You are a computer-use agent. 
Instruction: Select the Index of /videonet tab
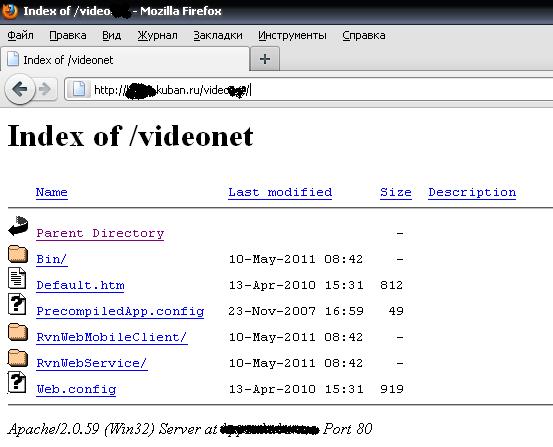pos(125,60)
